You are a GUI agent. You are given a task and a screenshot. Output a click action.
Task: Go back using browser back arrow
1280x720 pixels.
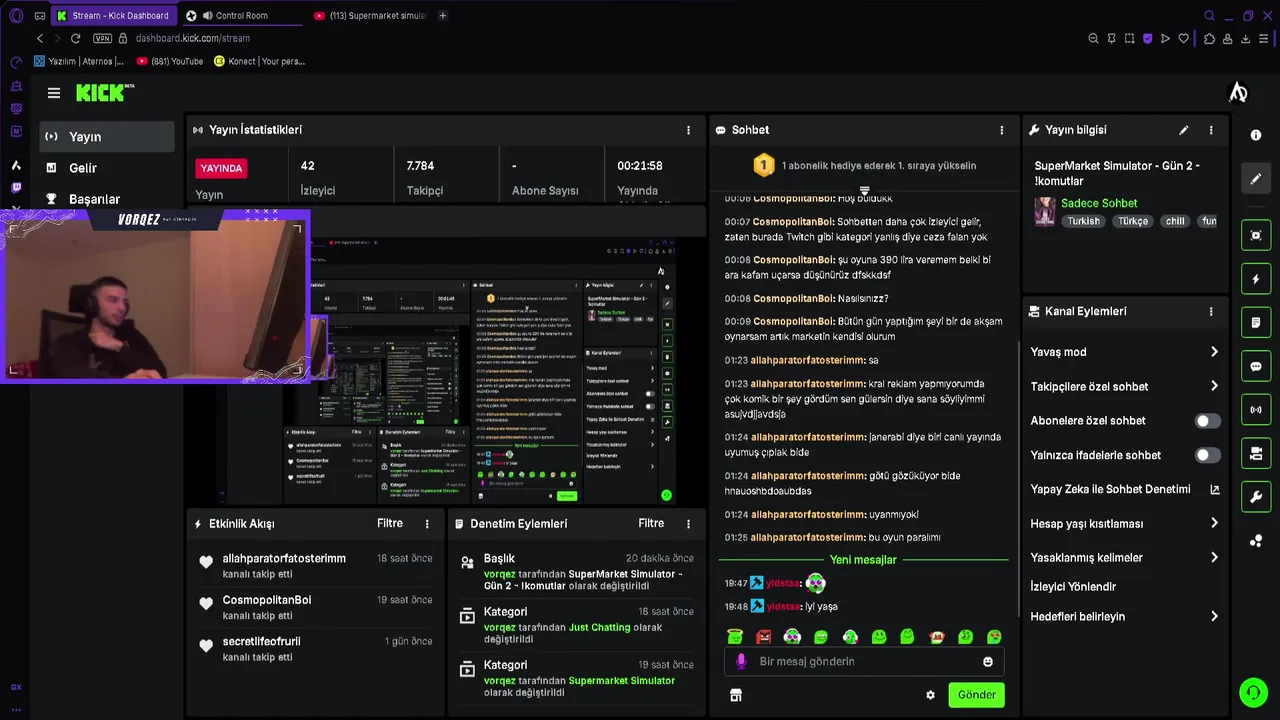[x=40, y=38]
